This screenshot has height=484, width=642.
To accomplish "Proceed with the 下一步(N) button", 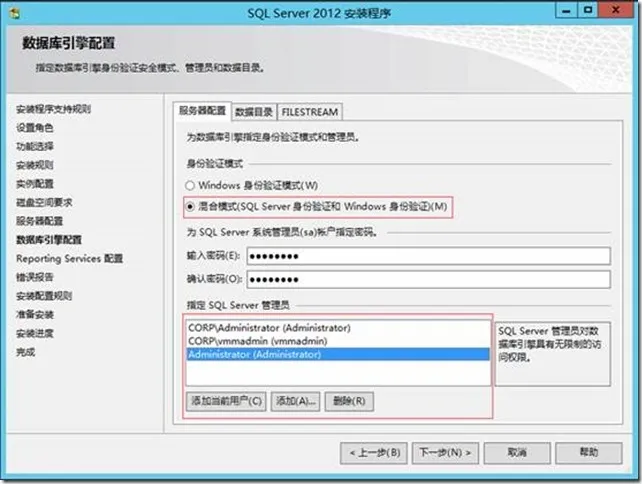I will click(x=445, y=453).
